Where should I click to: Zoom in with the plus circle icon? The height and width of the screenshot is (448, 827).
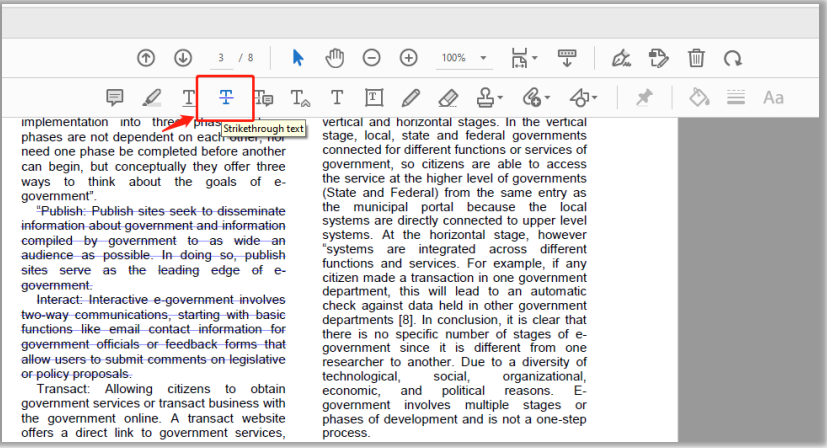point(409,58)
